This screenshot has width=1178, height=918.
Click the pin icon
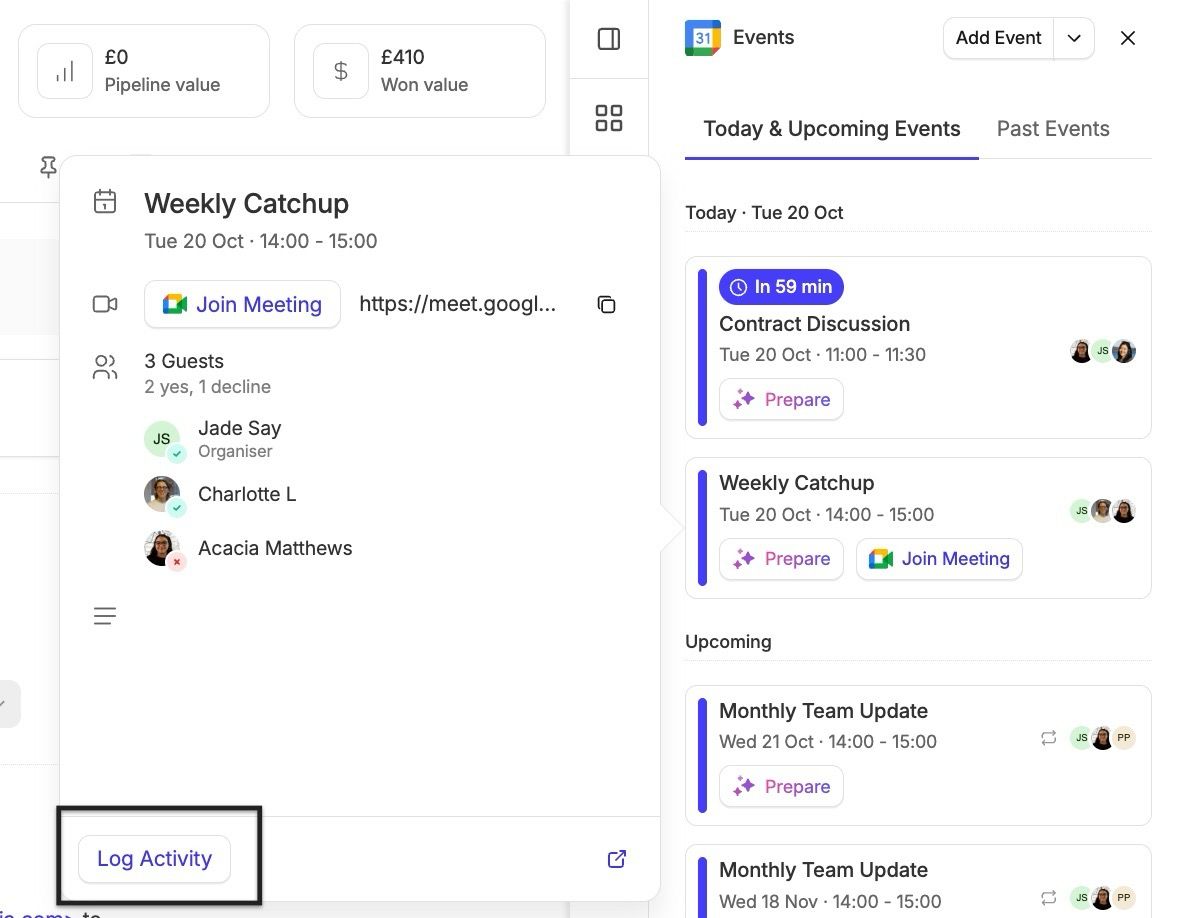tap(48, 167)
